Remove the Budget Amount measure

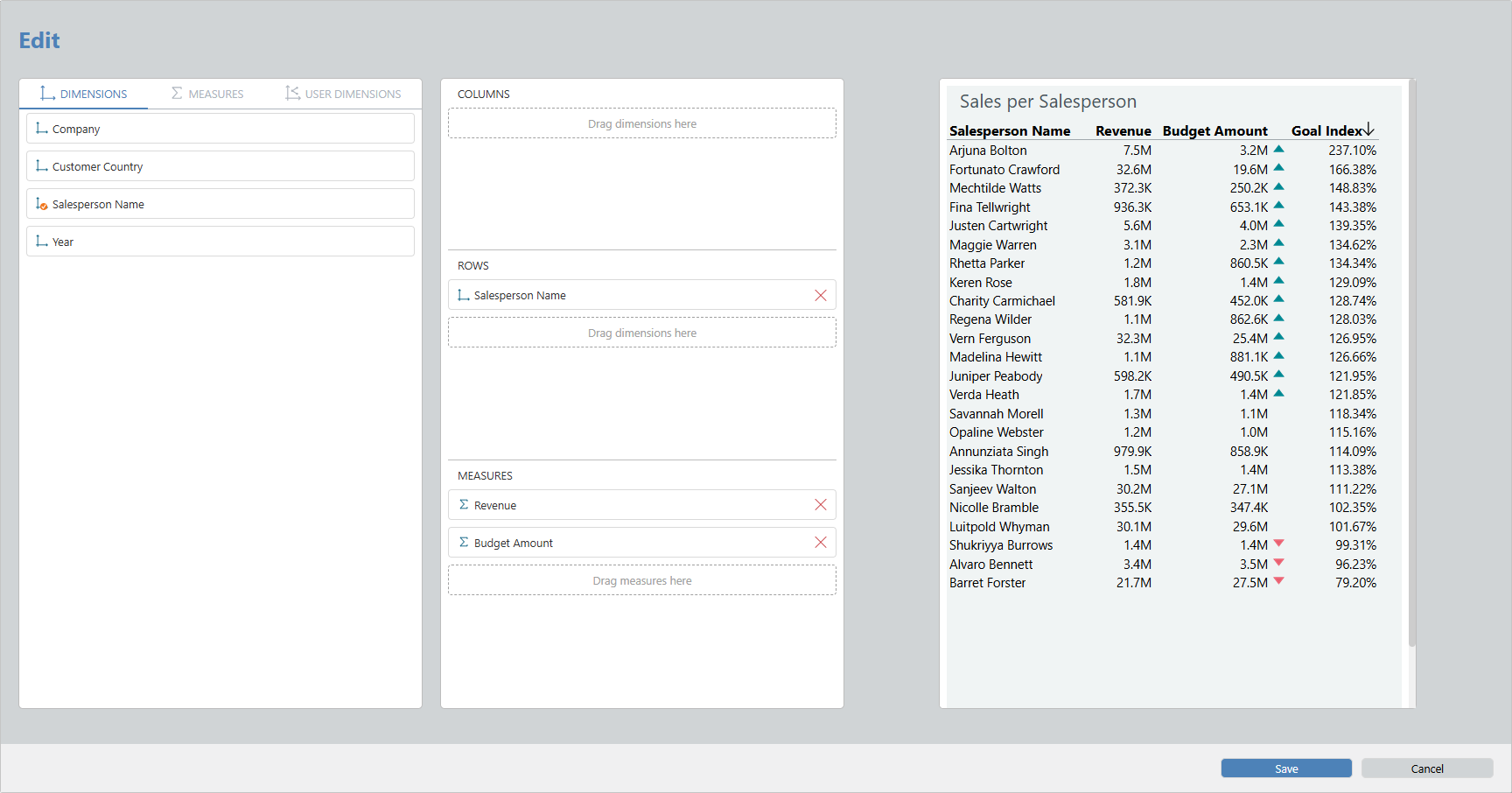coord(820,543)
